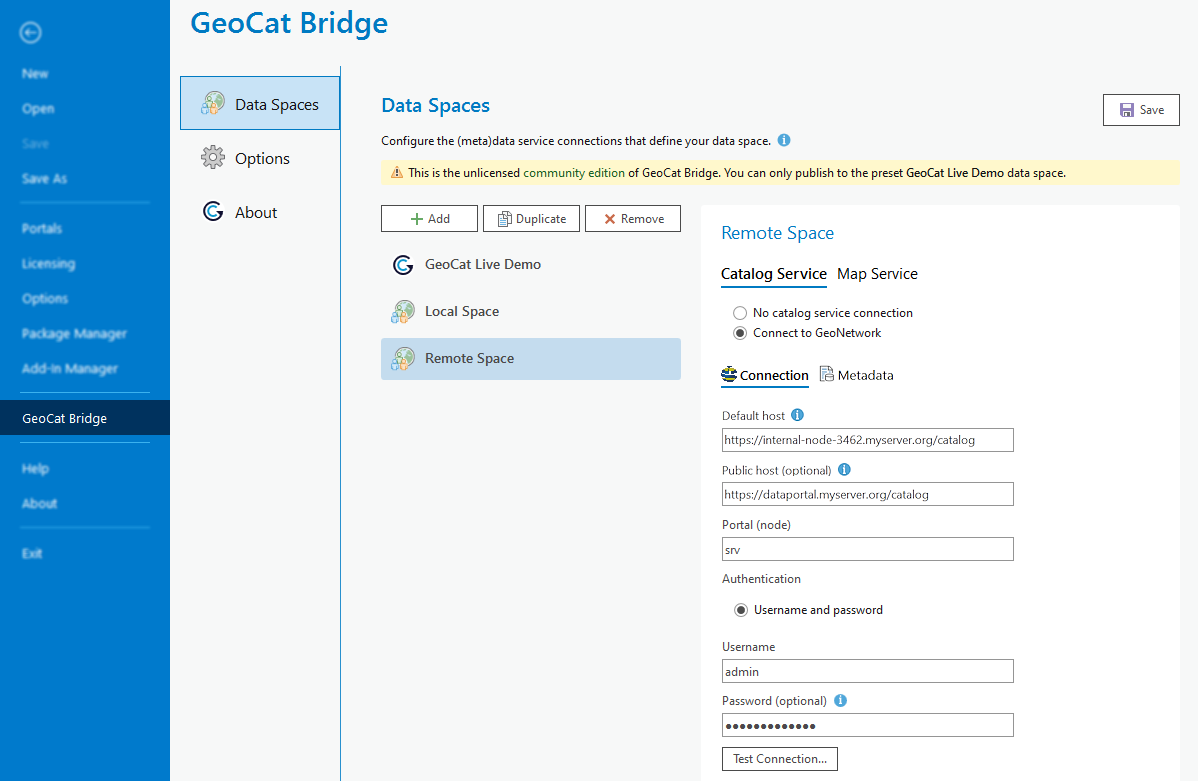Click the back arrow icon

pyautogui.click(x=31, y=33)
